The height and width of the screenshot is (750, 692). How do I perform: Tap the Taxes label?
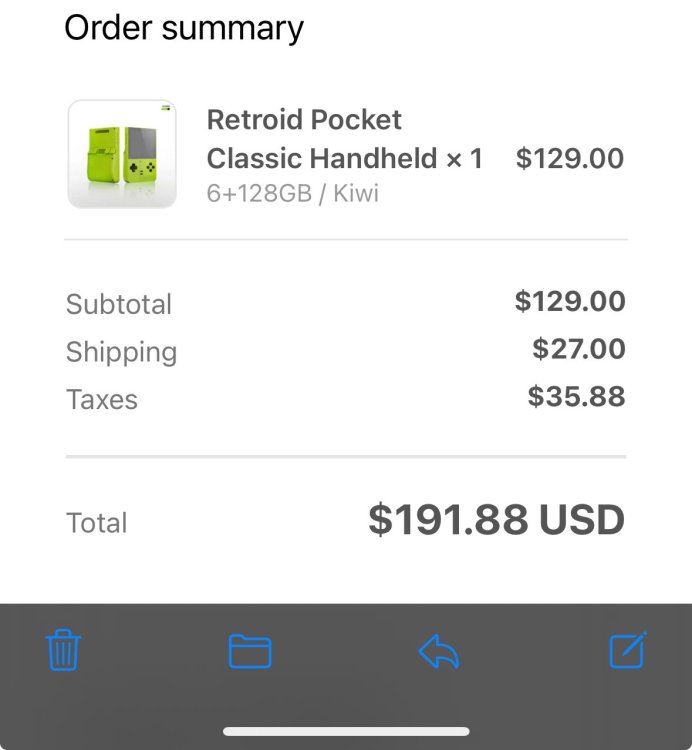click(x=102, y=400)
